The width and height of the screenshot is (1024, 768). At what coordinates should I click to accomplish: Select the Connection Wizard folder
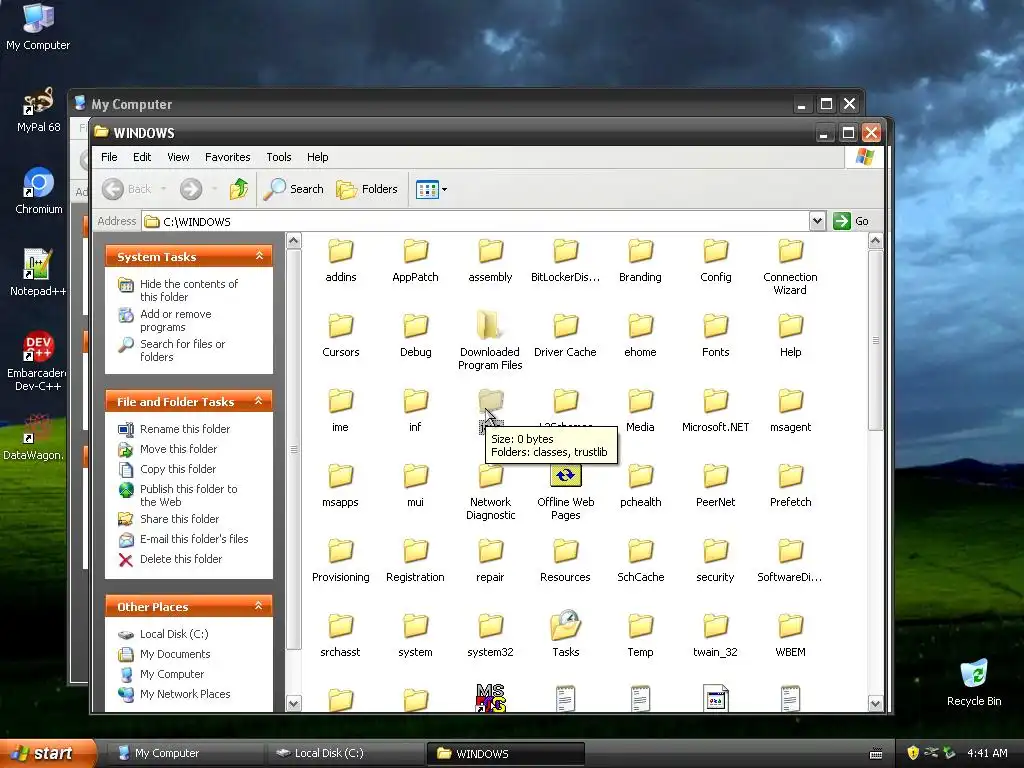790,267
